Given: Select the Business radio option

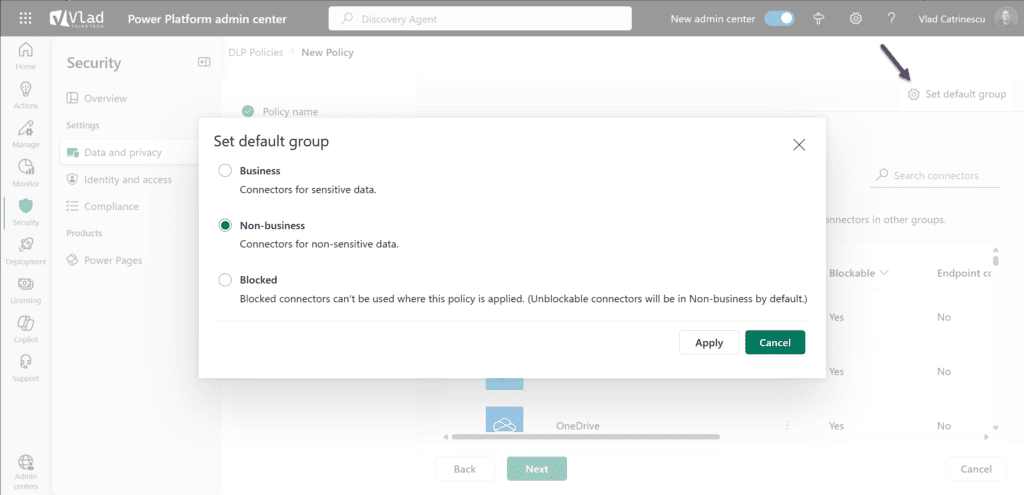Looking at the screenshot, I should 225,170.
